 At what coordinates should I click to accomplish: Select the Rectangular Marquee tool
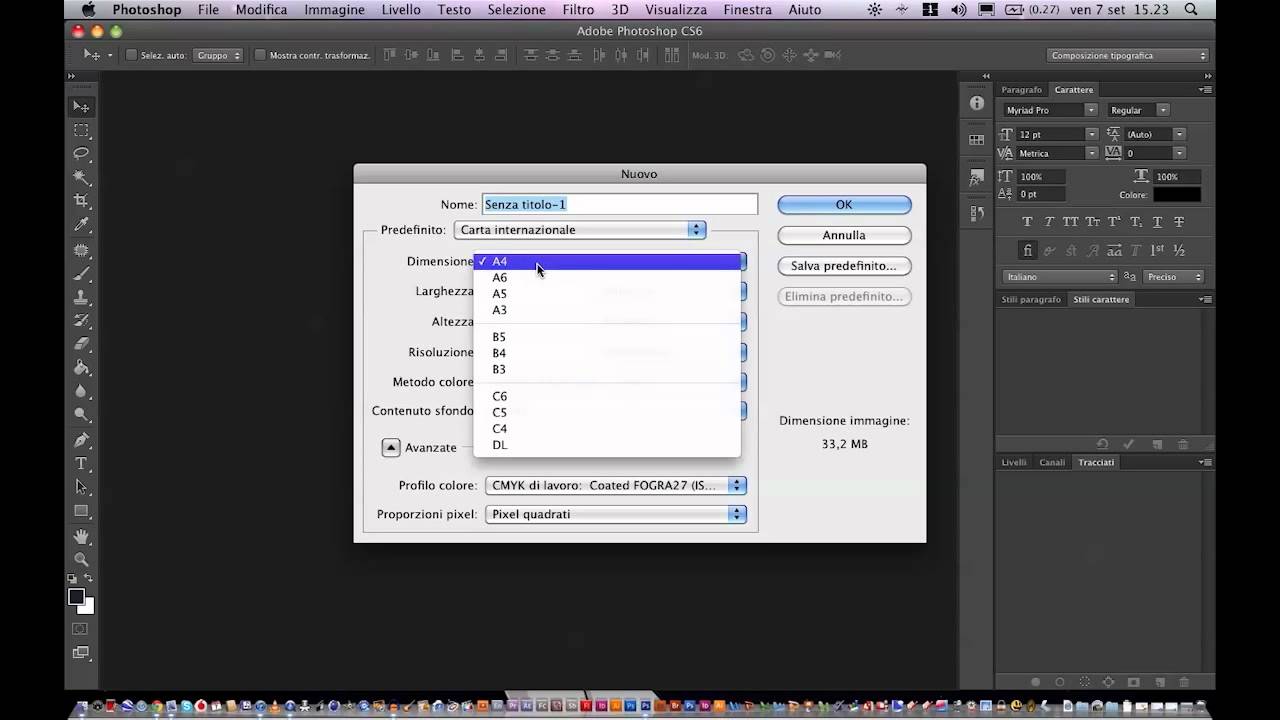coord(82,131)
